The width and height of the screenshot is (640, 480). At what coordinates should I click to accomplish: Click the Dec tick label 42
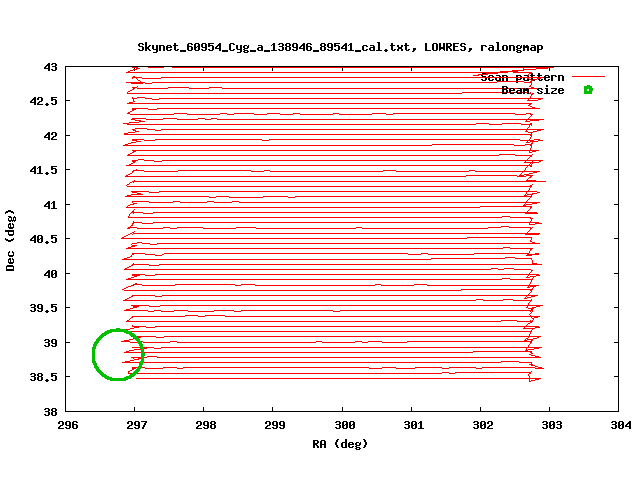click(x=51, y=136)
